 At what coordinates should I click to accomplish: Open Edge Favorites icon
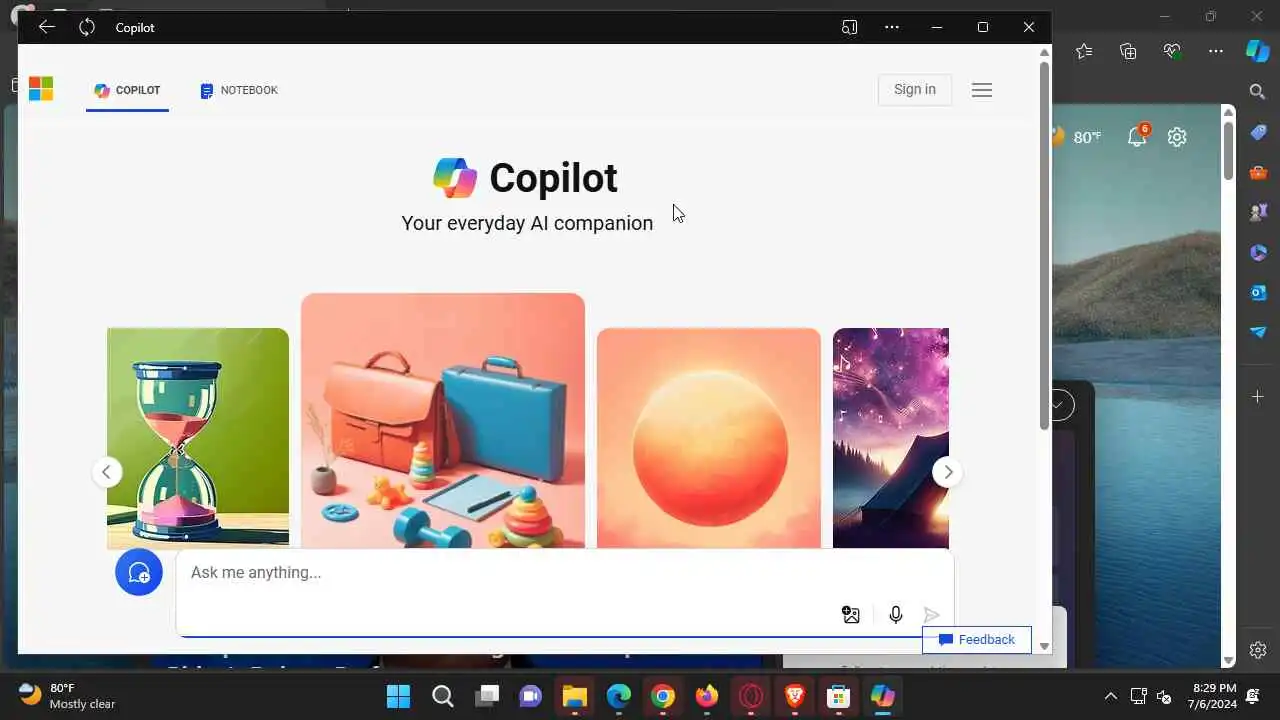click(1084, 51)
